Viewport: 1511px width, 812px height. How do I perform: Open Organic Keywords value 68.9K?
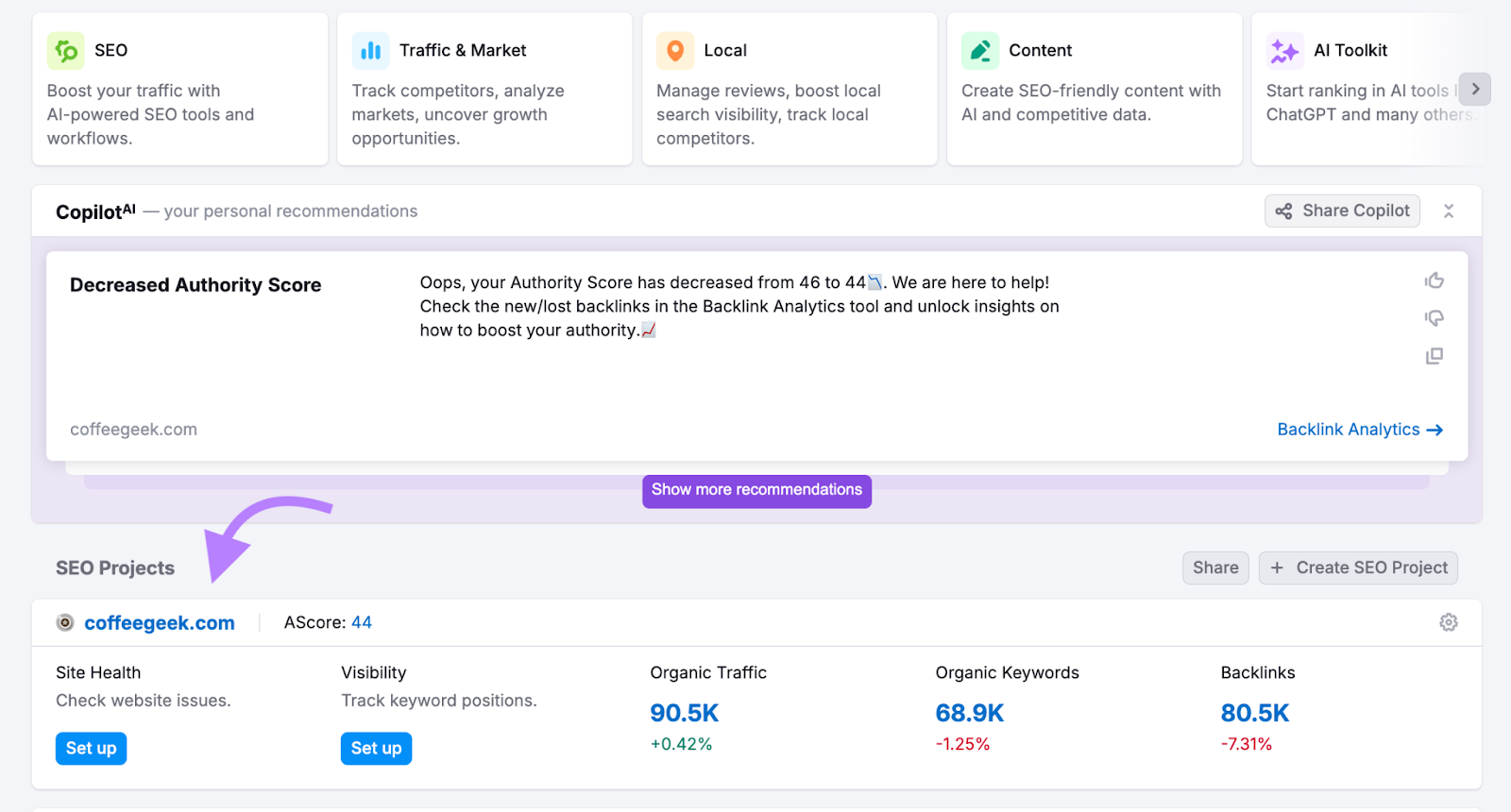[970, 714]
